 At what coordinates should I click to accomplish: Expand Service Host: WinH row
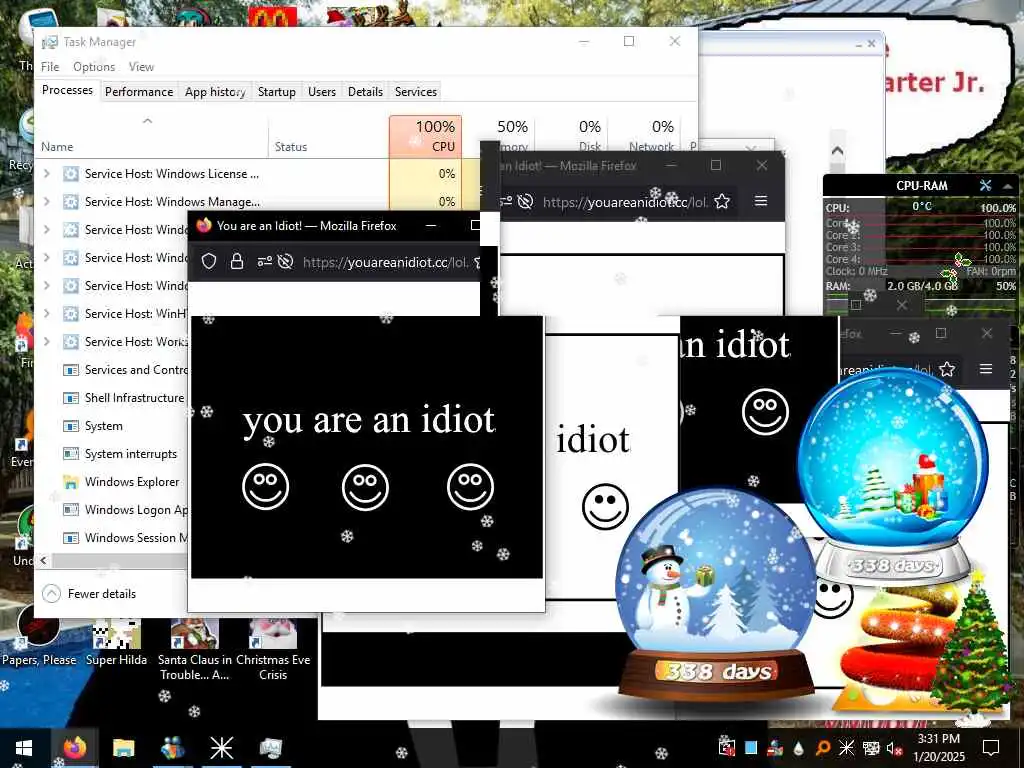(46, 313)
